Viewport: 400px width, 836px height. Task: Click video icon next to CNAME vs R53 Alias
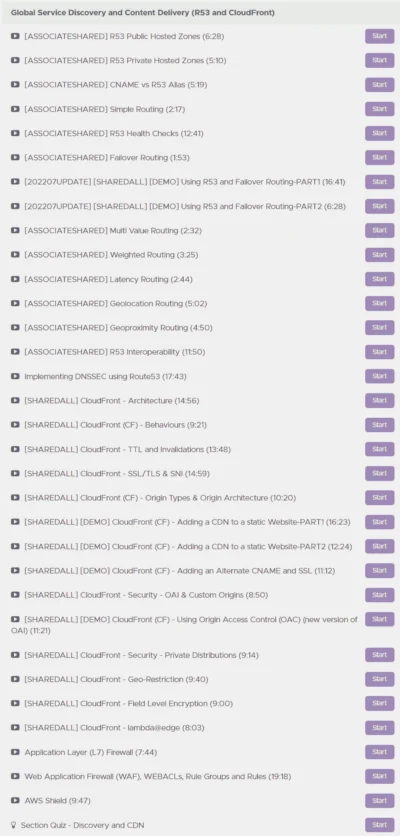pyautogui.click(x=15, y=85)
